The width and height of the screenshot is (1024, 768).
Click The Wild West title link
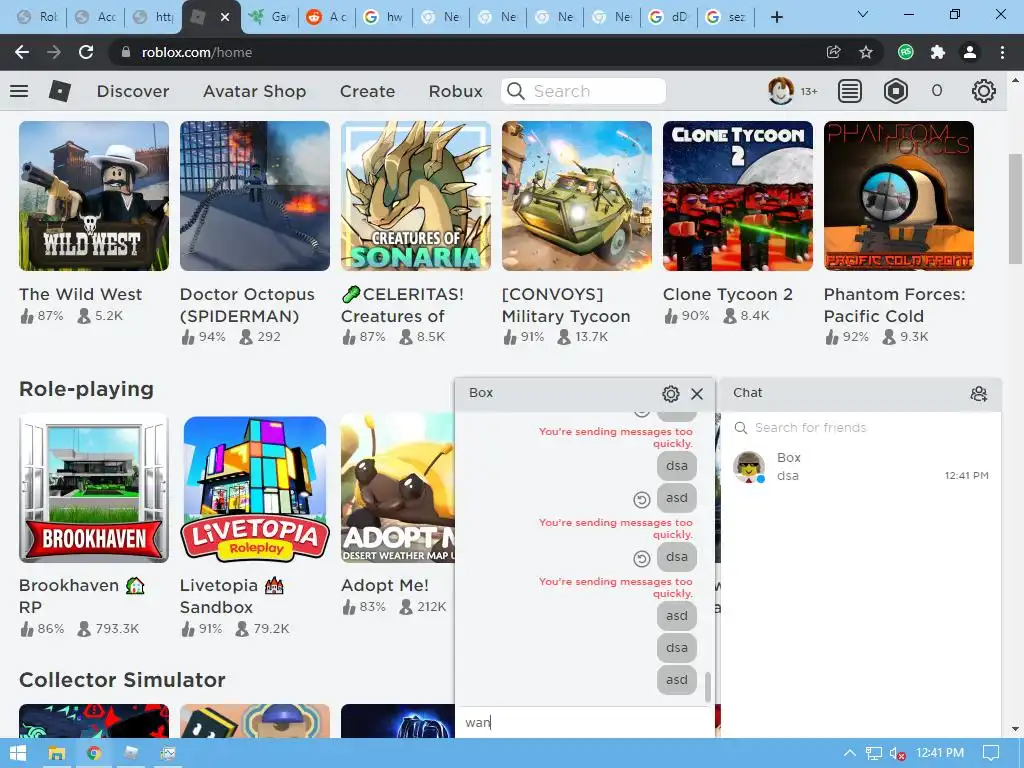[80, 295]
